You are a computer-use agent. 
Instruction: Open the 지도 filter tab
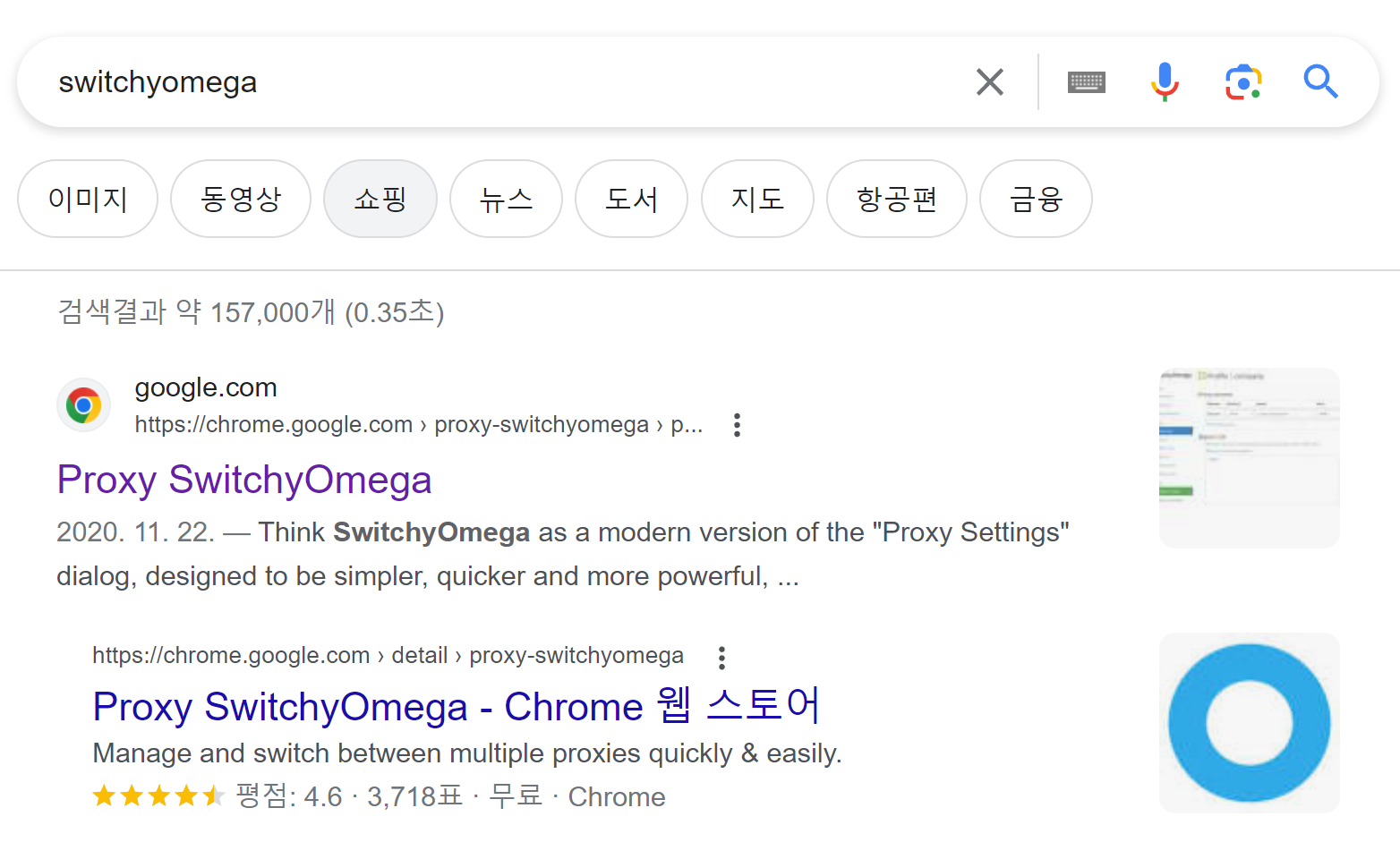point(757,199)
